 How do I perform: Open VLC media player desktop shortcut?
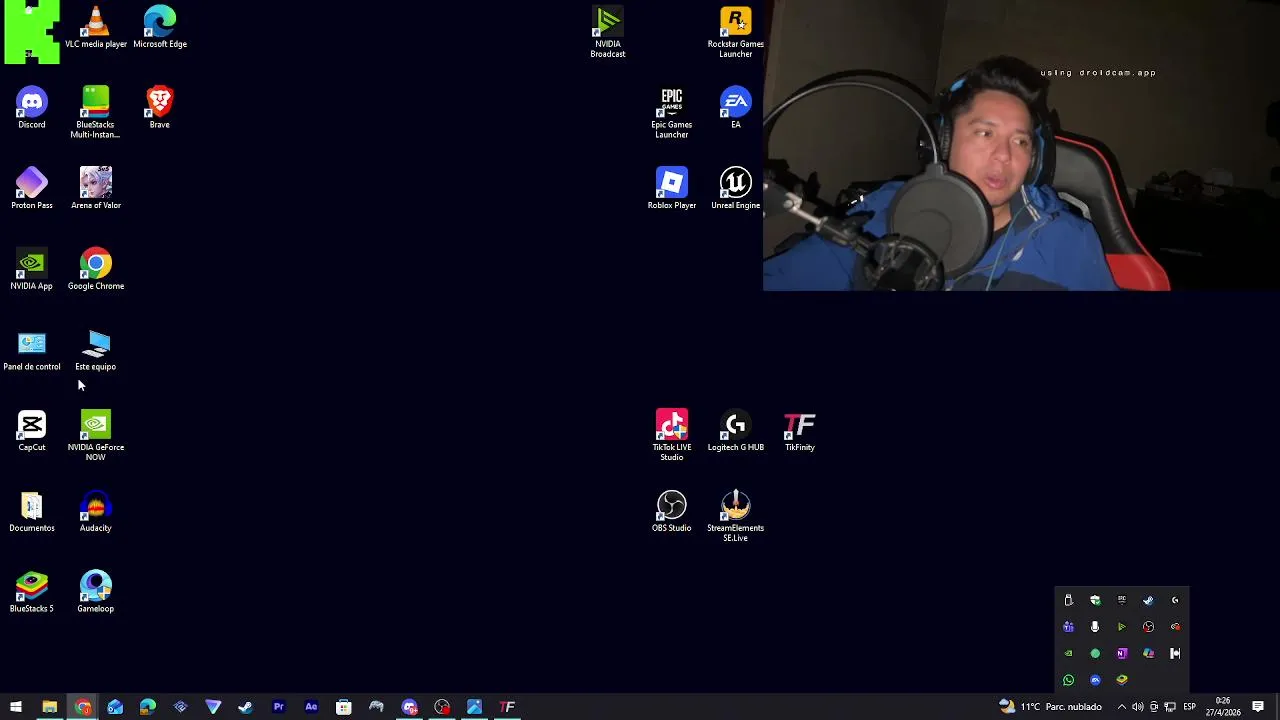tap(96, 27)
